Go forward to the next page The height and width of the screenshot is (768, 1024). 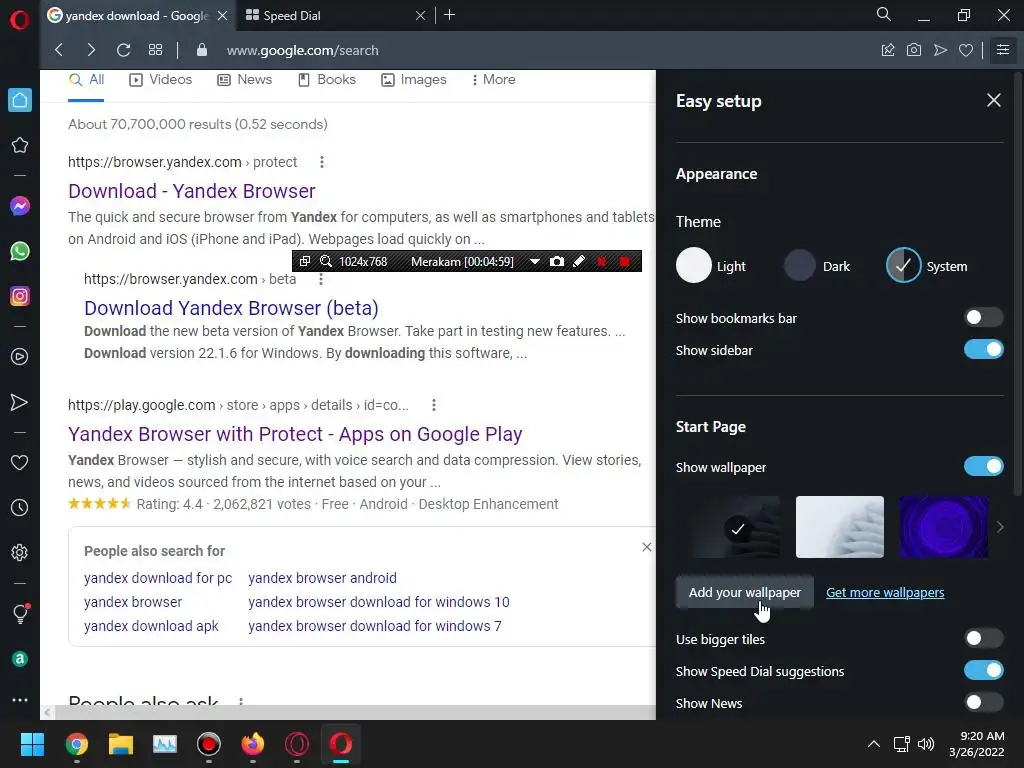click(x=91, y=50)
